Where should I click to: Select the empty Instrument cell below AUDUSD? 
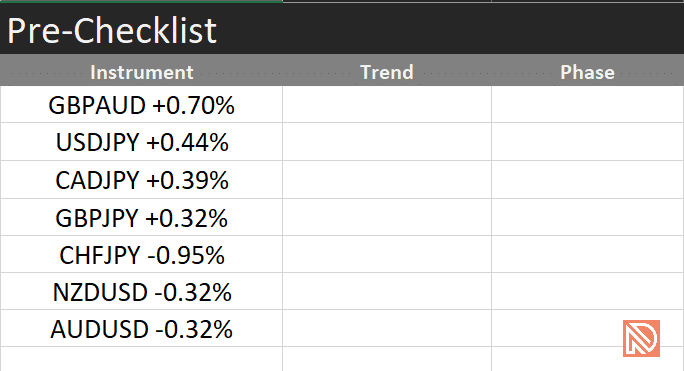(x=141, y=359)
